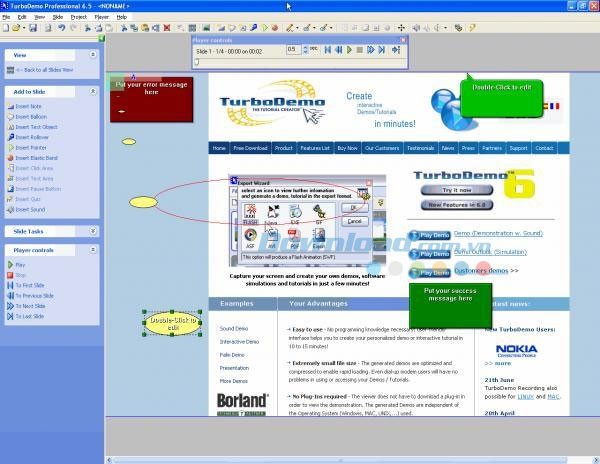Click the player timeline slider handle
Image resolution: width=600 pixels, height=464 pixels.
[197, 62]
